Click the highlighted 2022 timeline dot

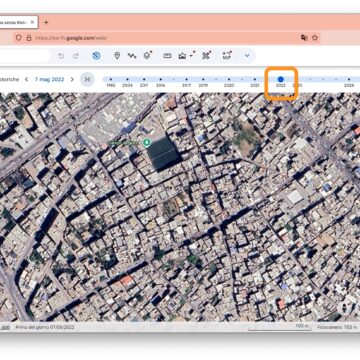click(281, 79)
